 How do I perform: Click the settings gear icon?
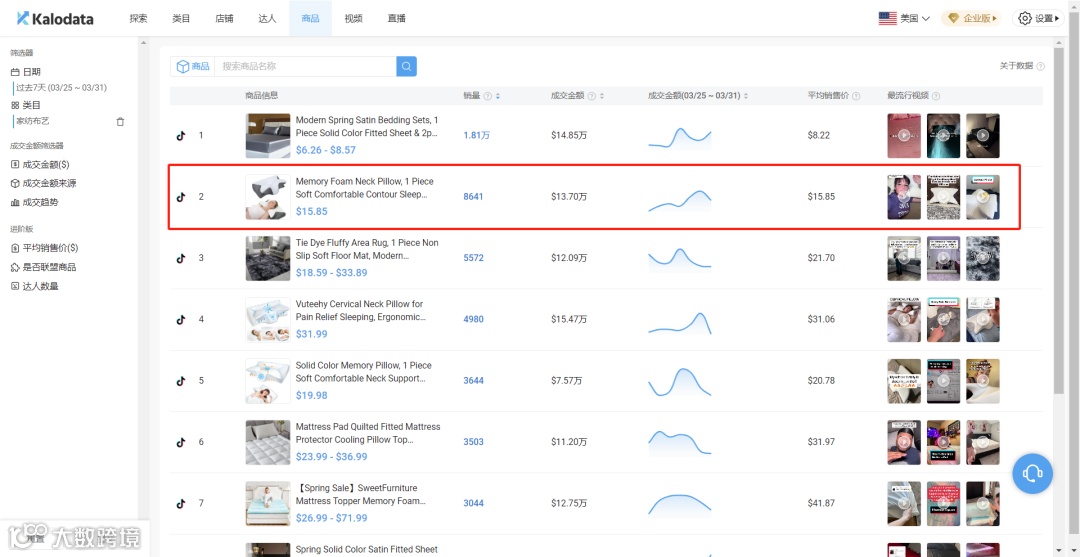pyautogui.click(x=1025, y=19)
